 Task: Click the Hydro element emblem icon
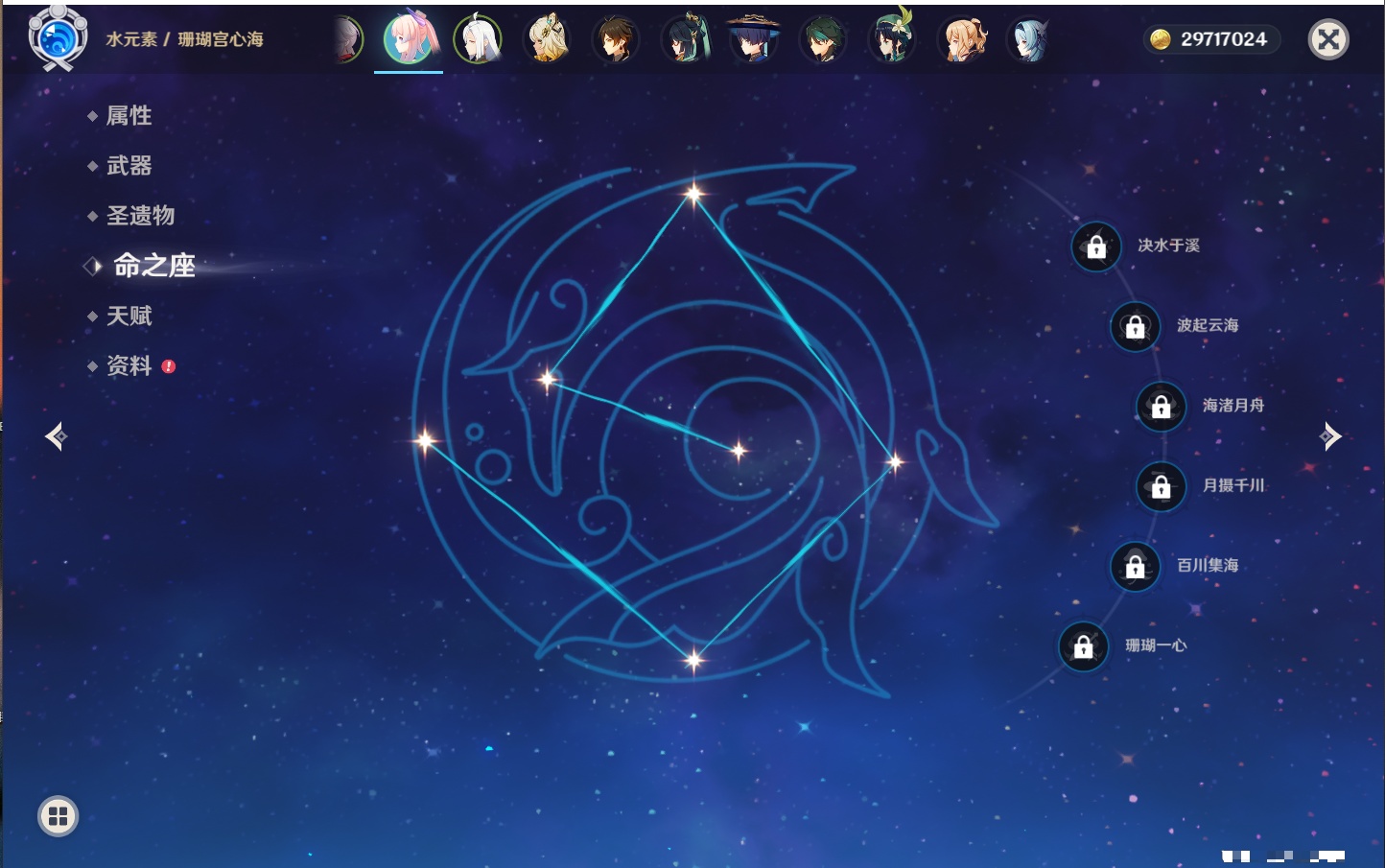point(58,38)
